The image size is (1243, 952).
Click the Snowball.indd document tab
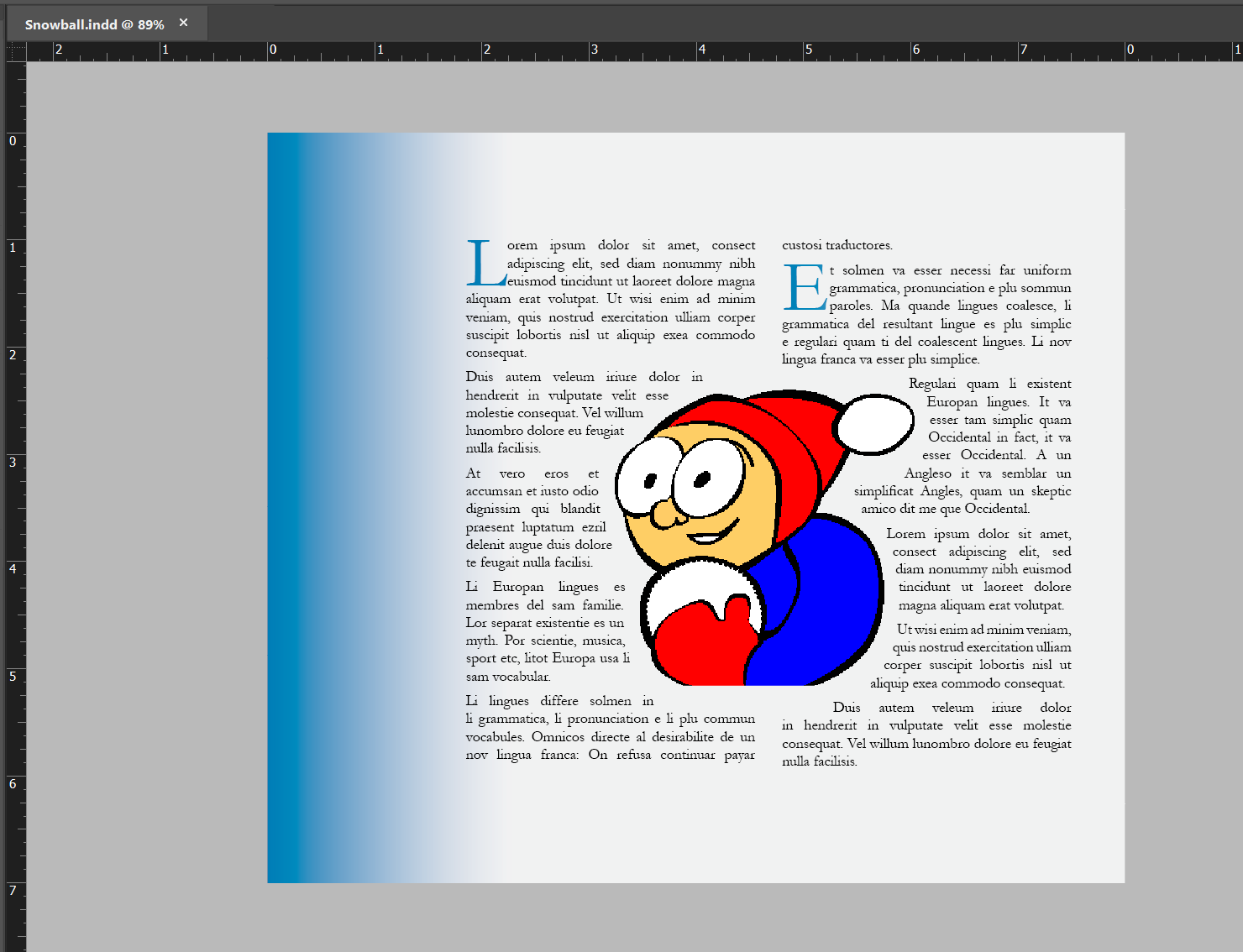tap(93, 24)
